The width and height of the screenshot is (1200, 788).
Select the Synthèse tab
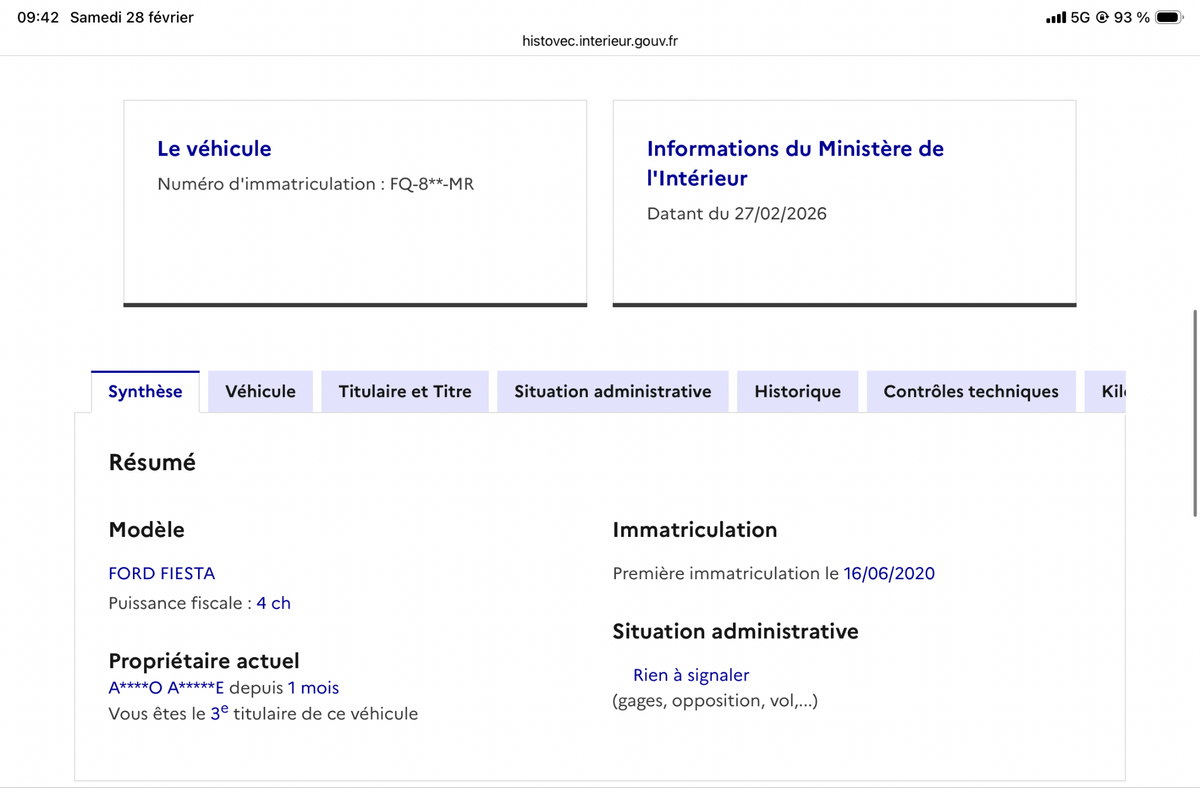[x=145, y=391]
